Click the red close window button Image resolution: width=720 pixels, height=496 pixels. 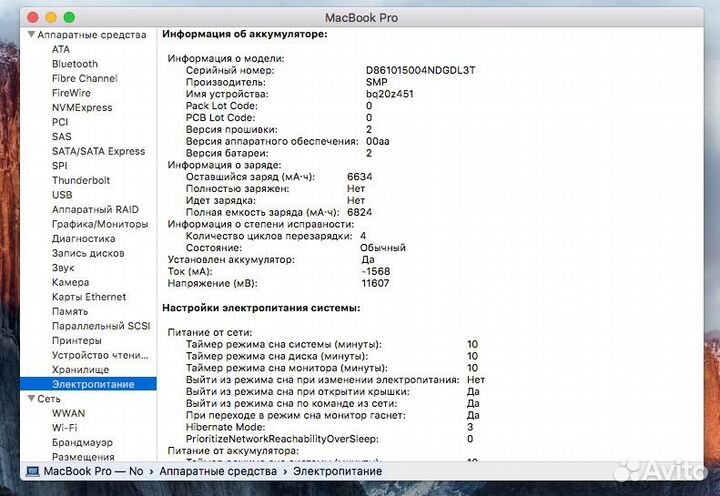point(33,17)
